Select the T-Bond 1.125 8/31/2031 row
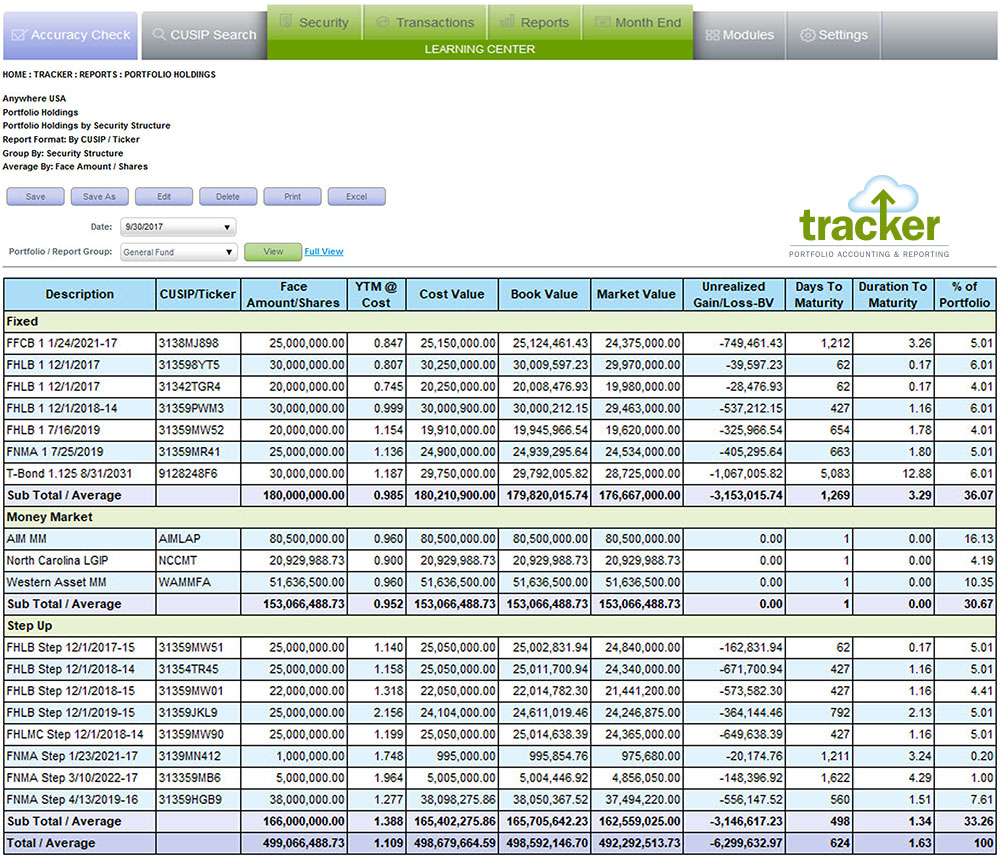 click(79, 473)
